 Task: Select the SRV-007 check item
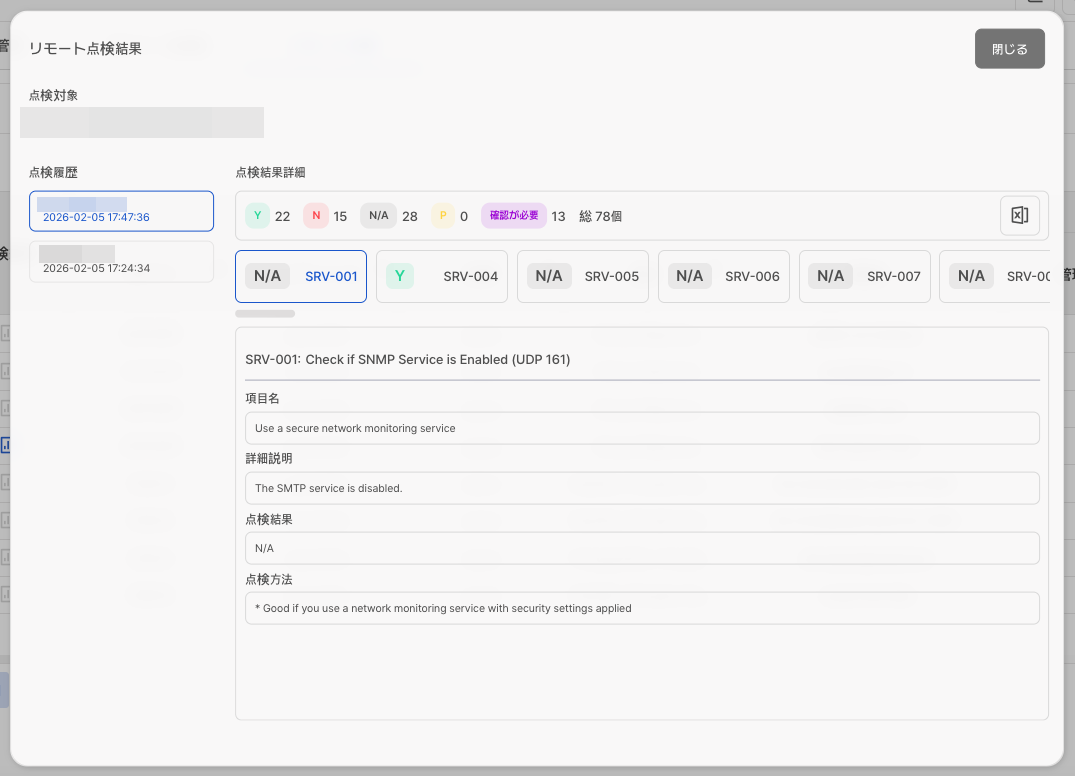click(864, 276)
